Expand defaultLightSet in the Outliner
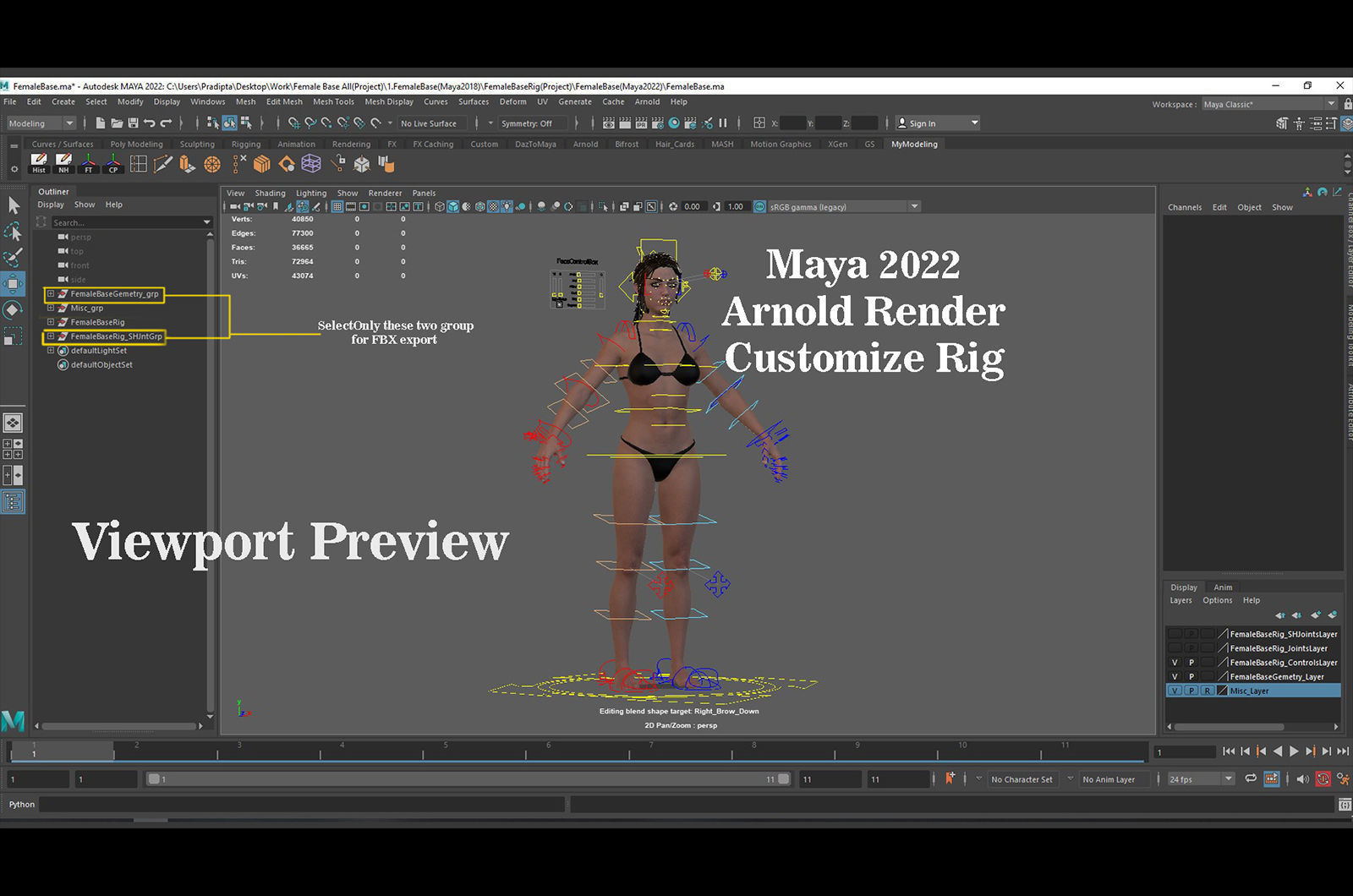Screen dimensions: 1353x896 coord(51,351)
